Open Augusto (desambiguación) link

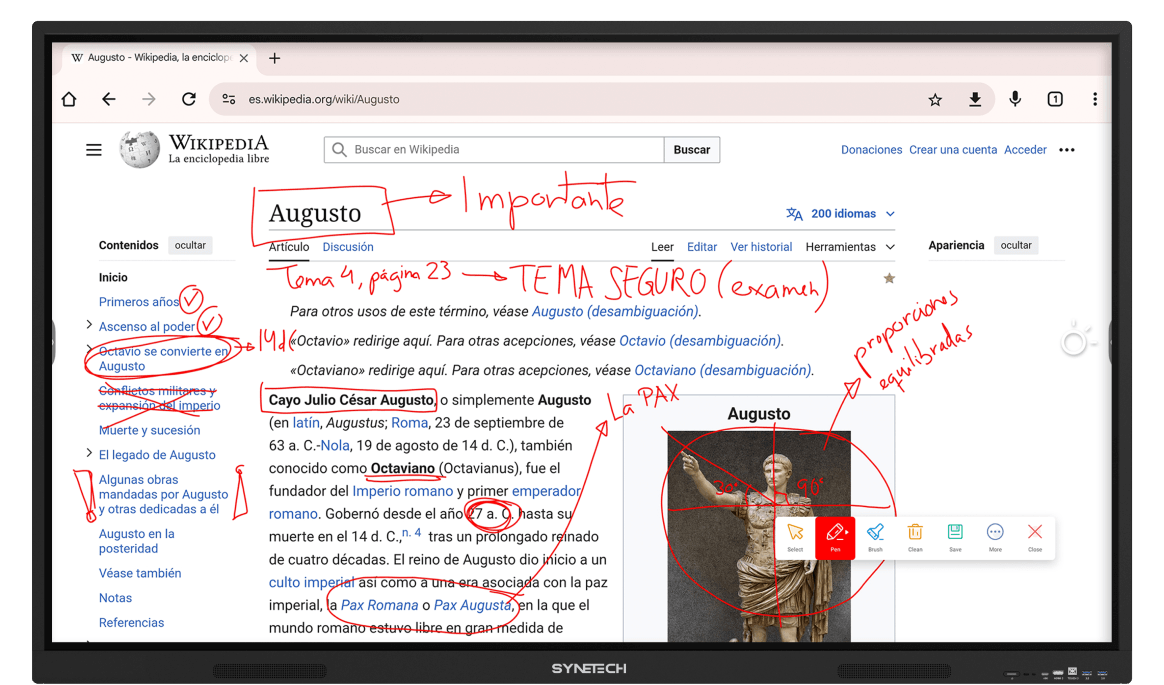(615, 312)
